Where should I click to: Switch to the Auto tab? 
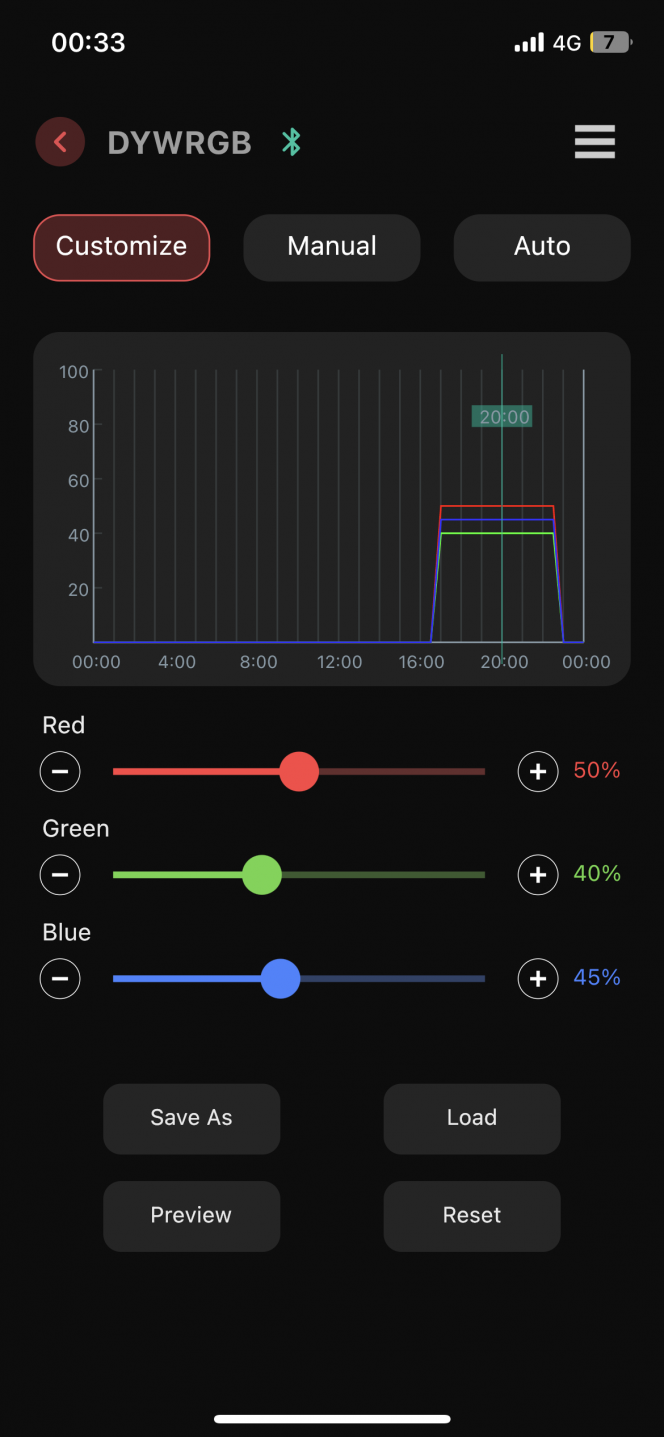point(542,247)
